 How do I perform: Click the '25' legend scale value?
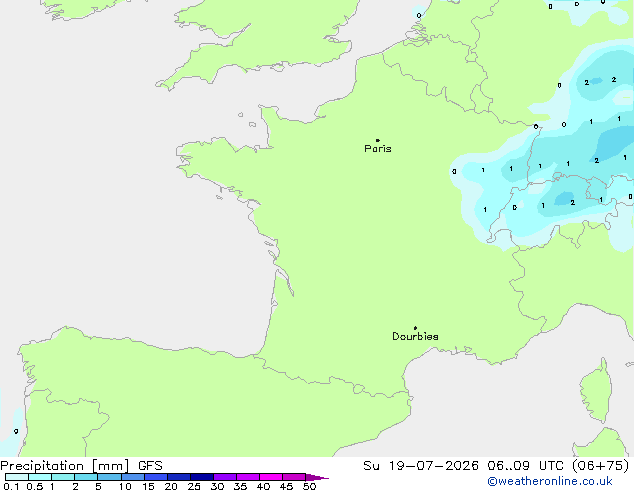[194, 486]
